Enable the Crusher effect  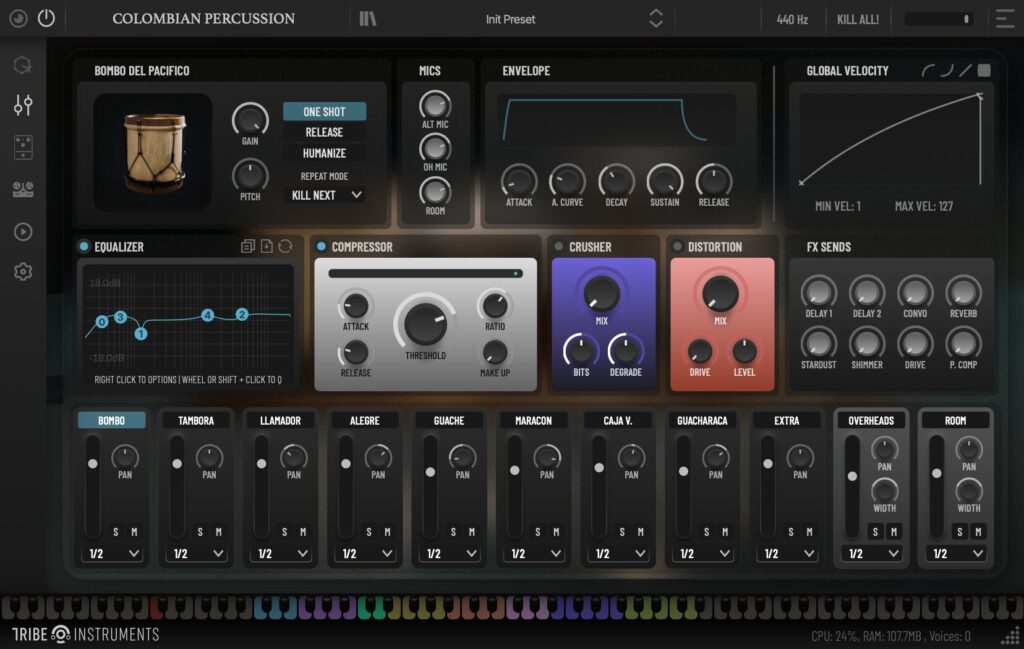(558, 246)
